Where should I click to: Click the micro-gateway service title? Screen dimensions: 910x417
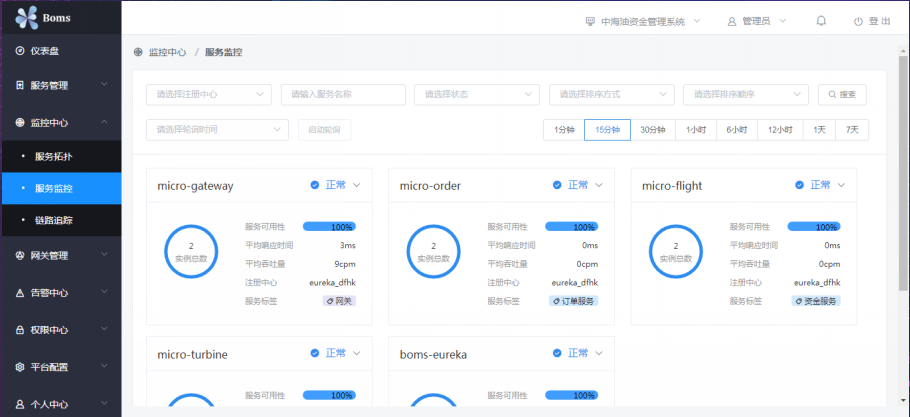[x=196, y=186]
